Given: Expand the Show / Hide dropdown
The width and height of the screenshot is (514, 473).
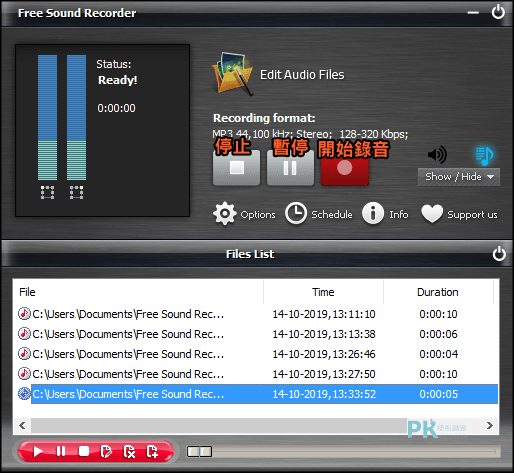Looking at the screenshot, I should pyautogui.click(x=459, y=177).
